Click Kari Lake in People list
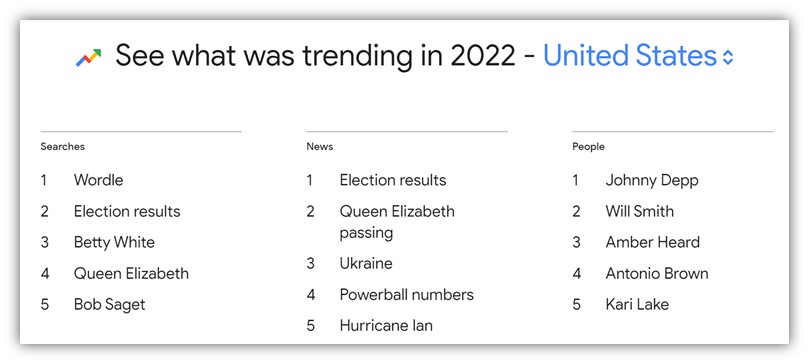This screenshot has height=364, width=809. pos(637,304)
